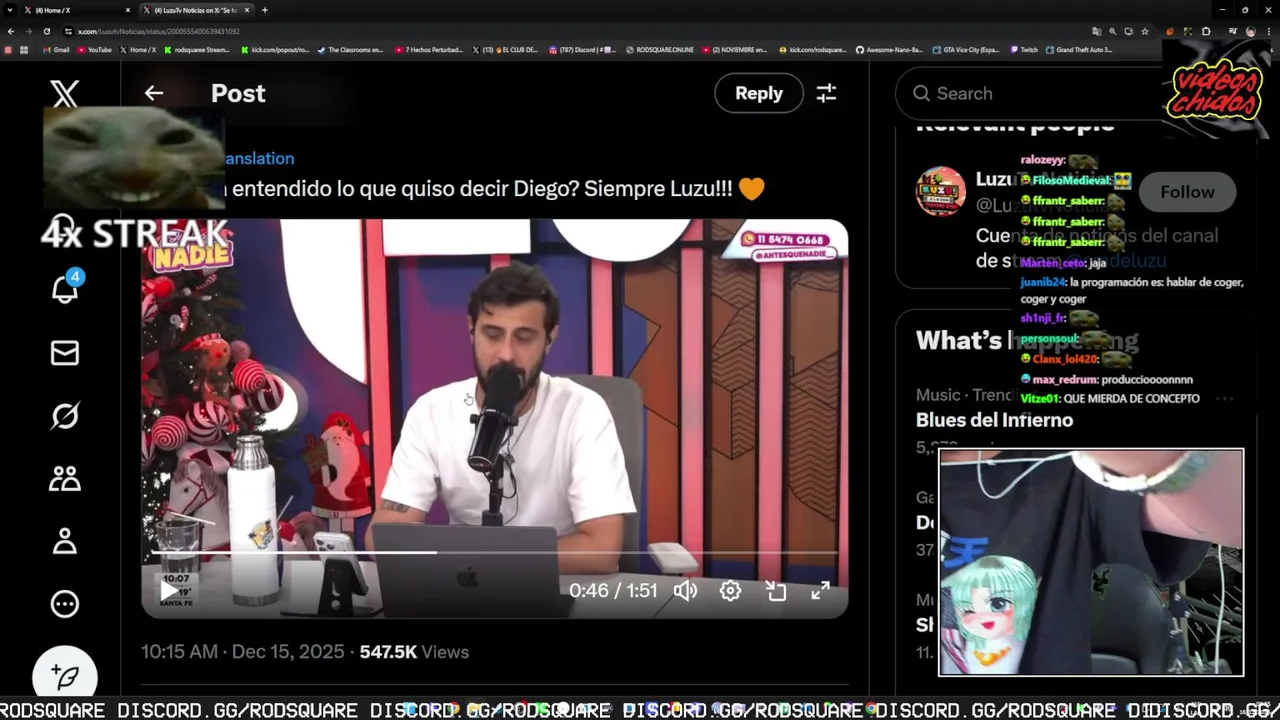
Task: Click the translate page icon in address bar
Action: pos(1097,31)
